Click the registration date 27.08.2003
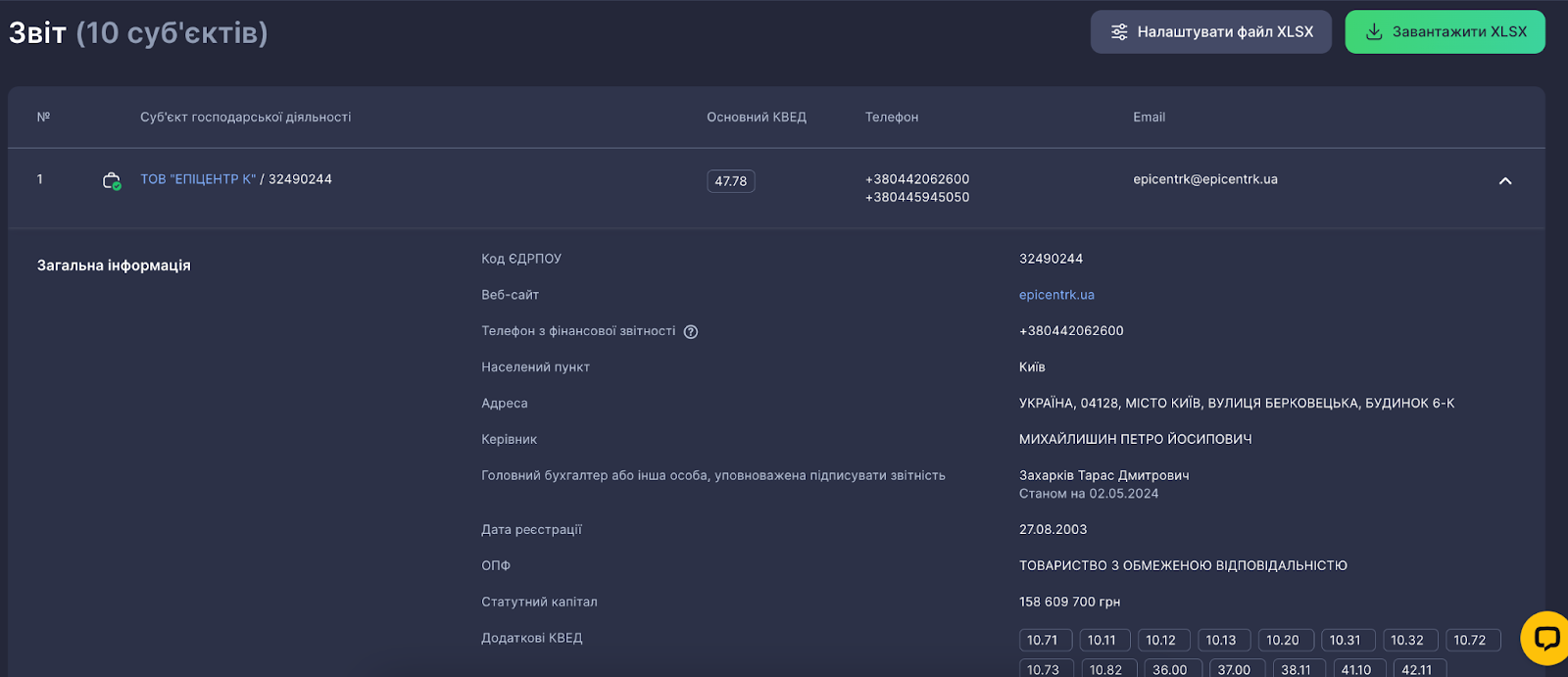This screenshot has height=677, width=1568. pos(1053,530)
